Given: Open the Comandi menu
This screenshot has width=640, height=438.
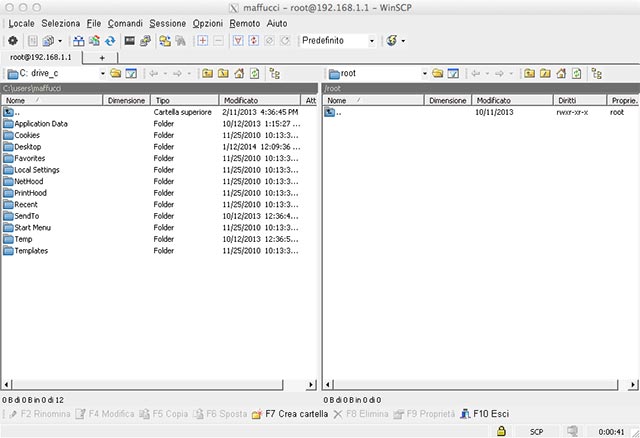Looking at the screenshot, I should point(125,22).
